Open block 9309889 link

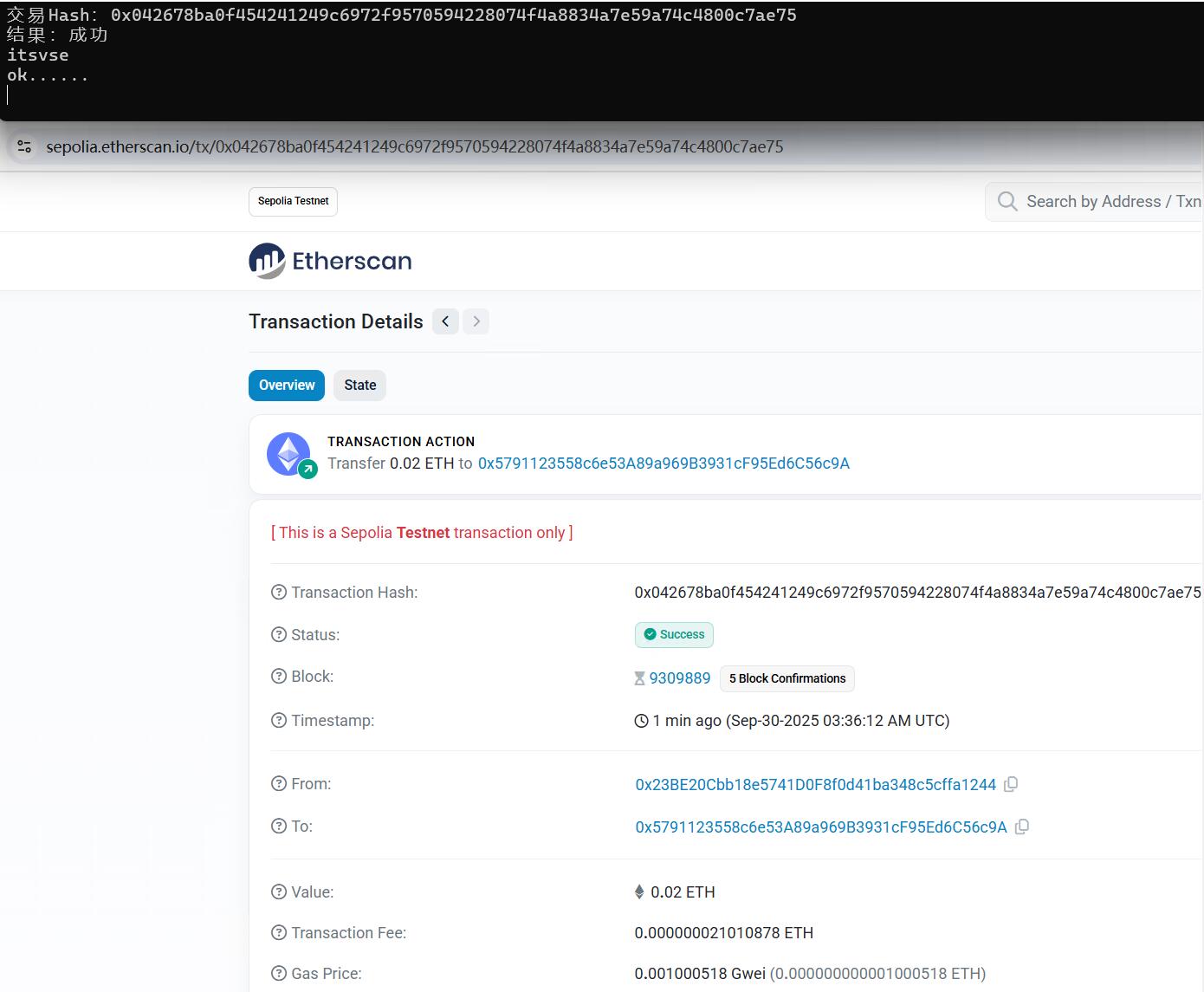coord(679,678)
